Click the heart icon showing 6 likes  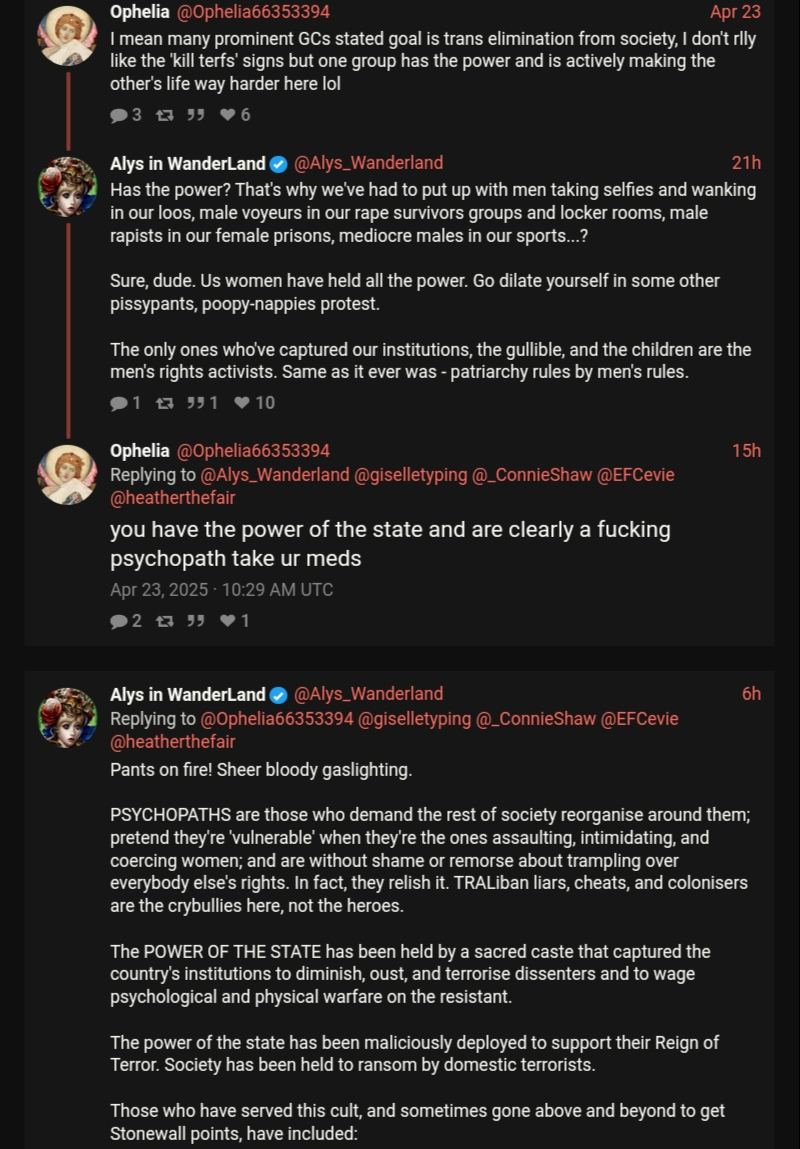227,115
